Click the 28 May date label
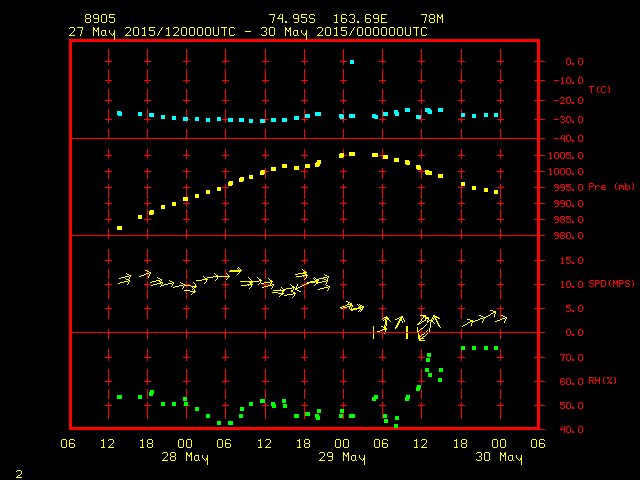The image size is (640, 480). click(x=185, y=457)
